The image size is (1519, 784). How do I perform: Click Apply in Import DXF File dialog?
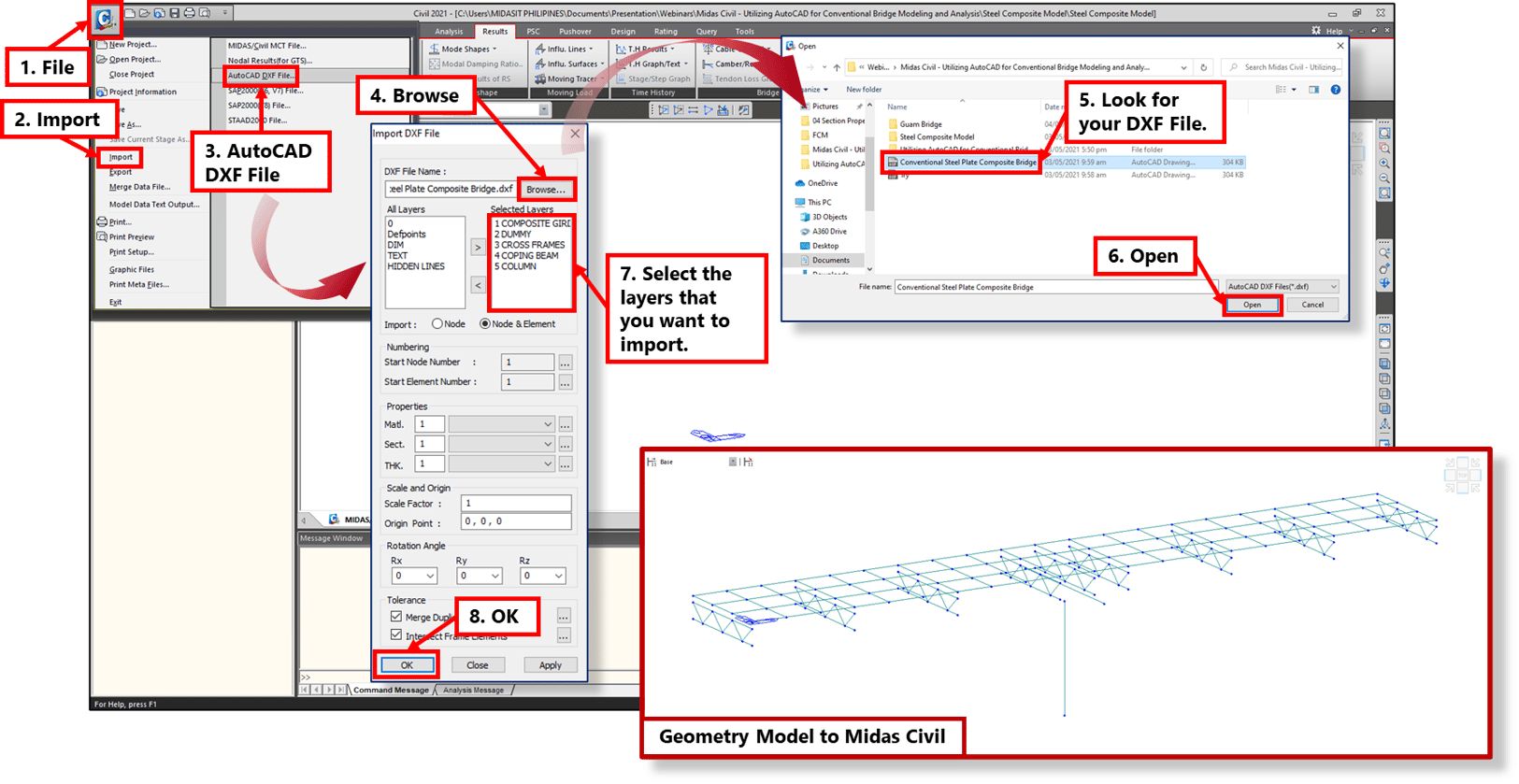click(551, 665)
